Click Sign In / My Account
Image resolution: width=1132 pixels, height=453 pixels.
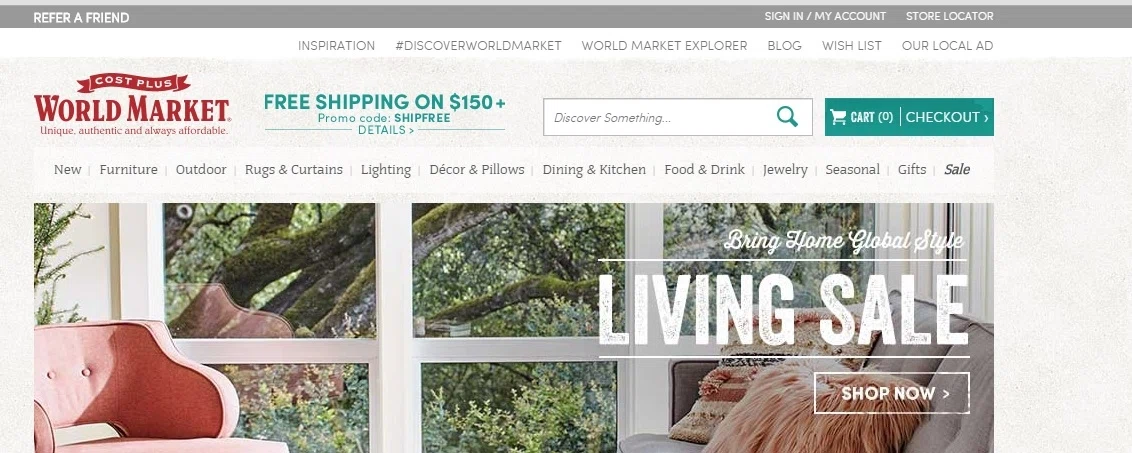coord(825,16)
